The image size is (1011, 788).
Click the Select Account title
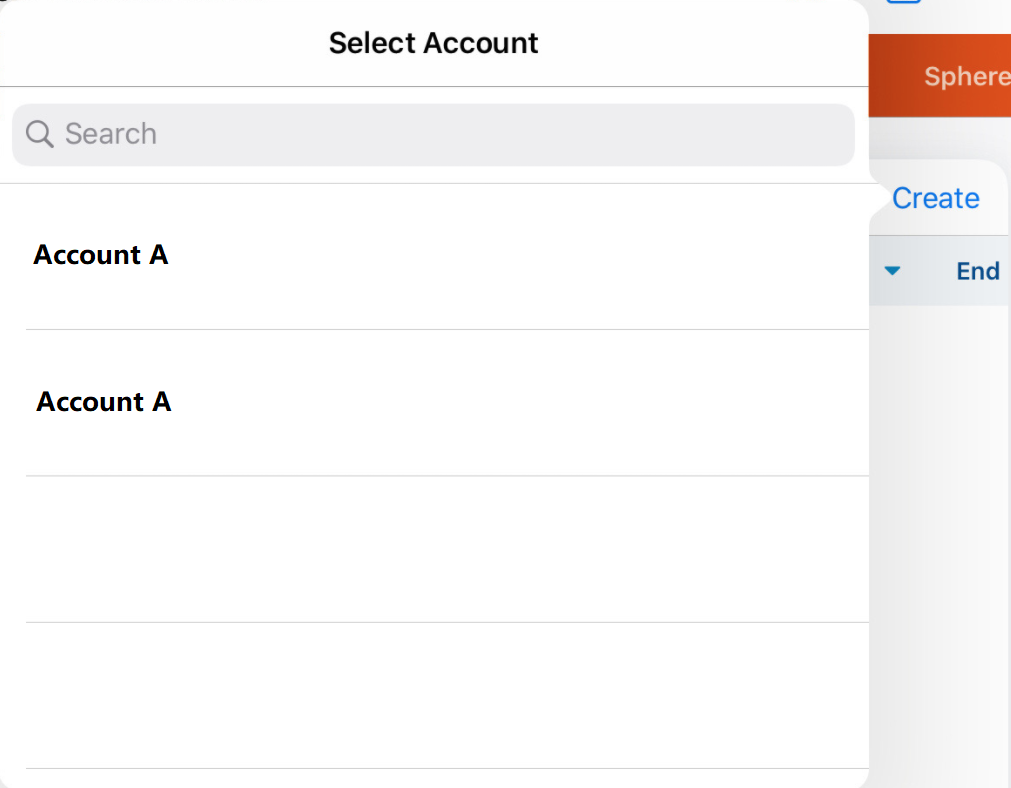[433, 43]
